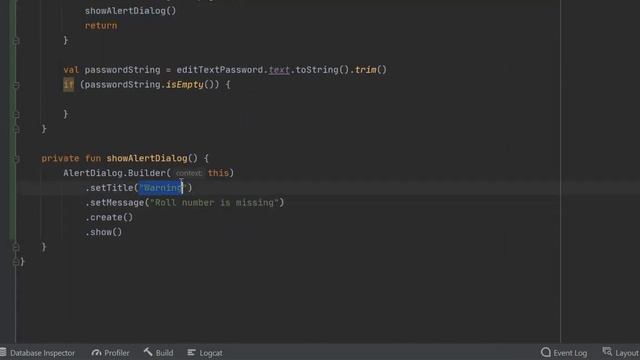Collapse the if (passwordString.isEmpty()) block fold marker

click(x=16, y=85)
